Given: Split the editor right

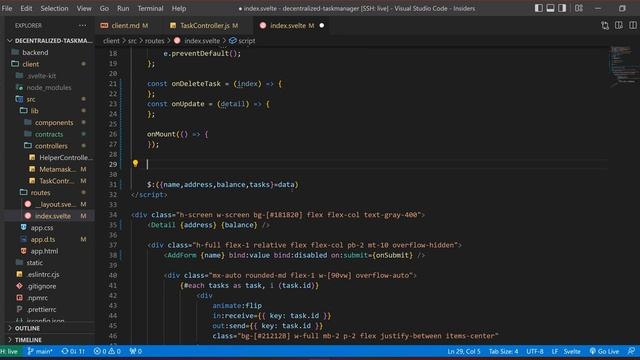Looking at the screenshot, I should pos(633,25).
